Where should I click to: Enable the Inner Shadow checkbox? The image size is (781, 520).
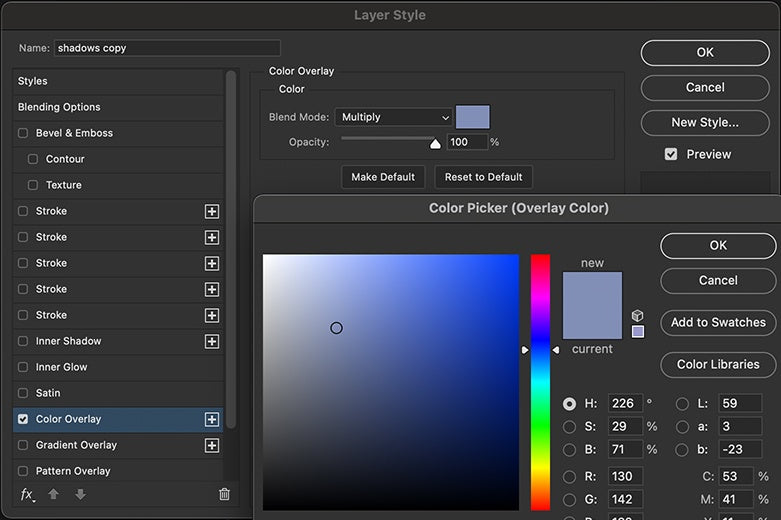coord(23,341)
